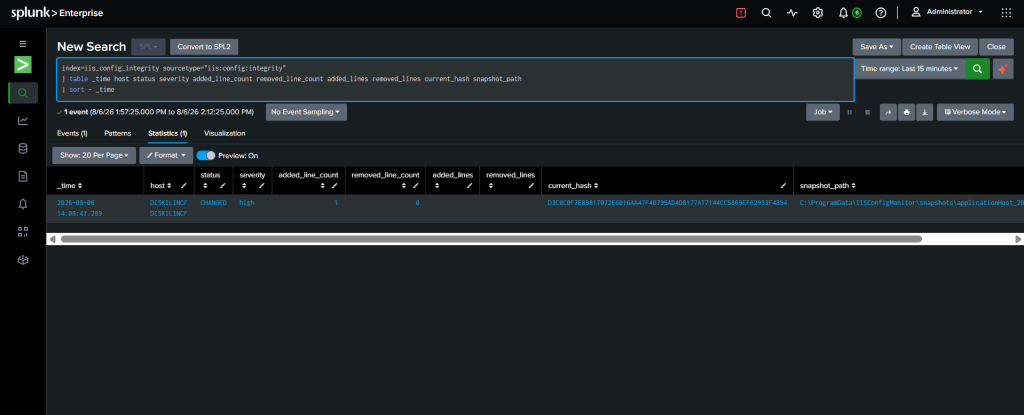Click the header search magnifier icon
Viewport: 1024px width, 415px height.
(x=767, y=12)
